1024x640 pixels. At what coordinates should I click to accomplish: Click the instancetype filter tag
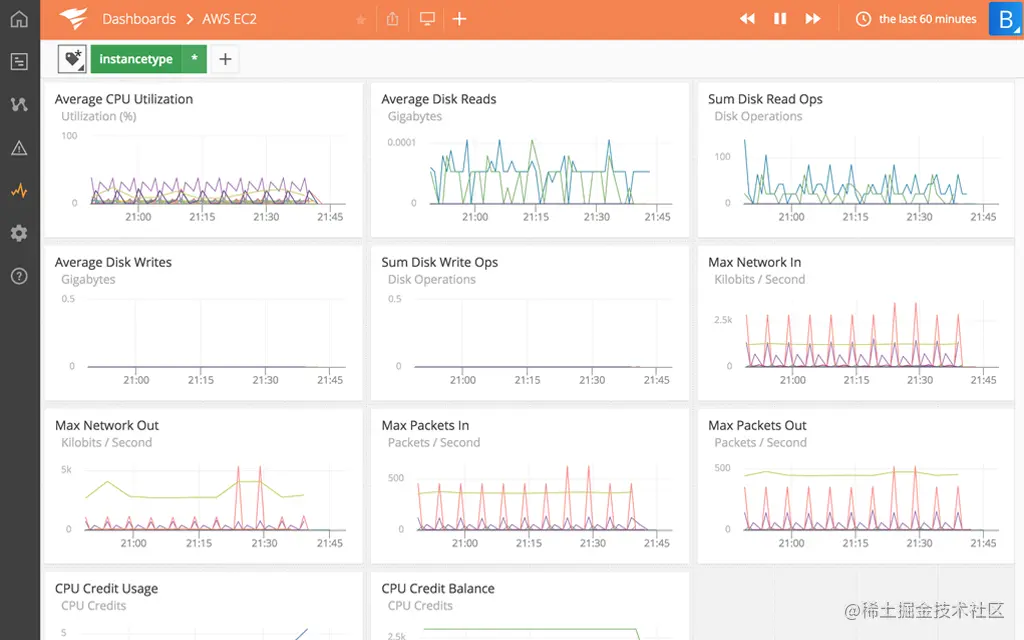[x=135, y=59]
